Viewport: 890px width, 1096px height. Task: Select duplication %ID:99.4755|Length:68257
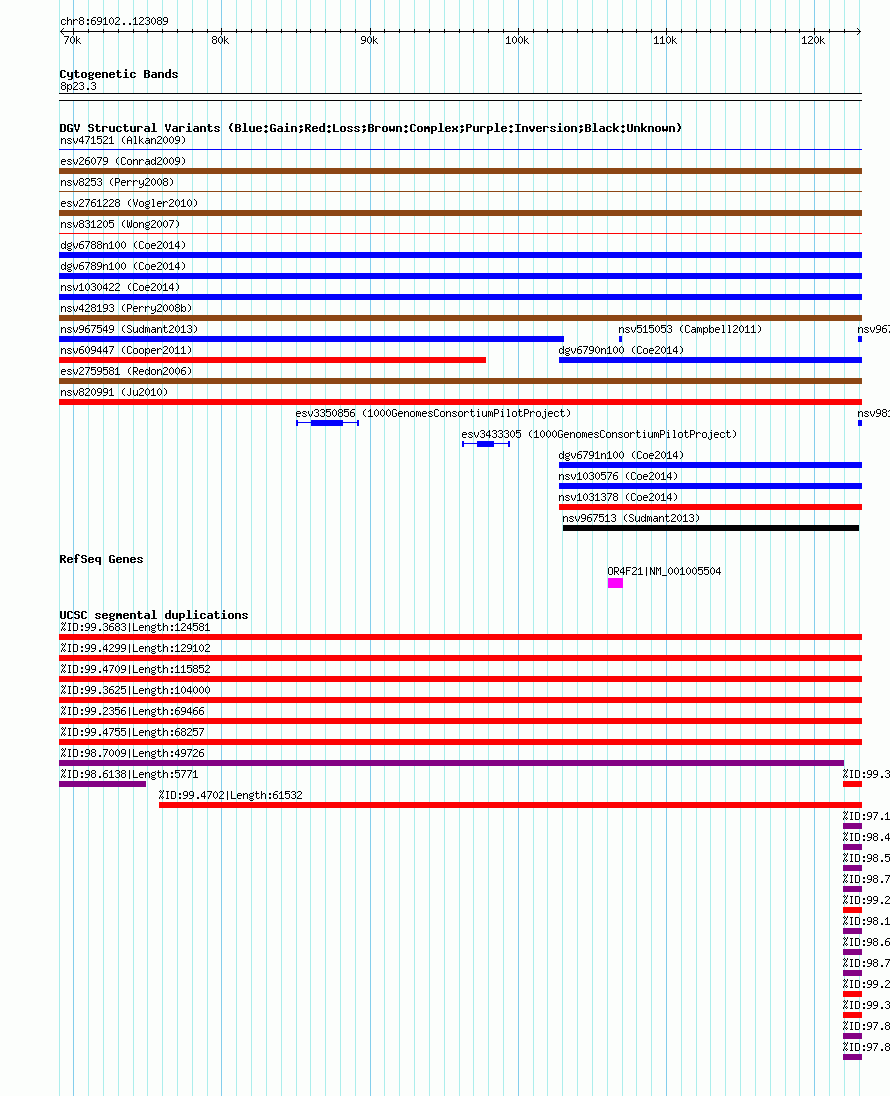132,733
